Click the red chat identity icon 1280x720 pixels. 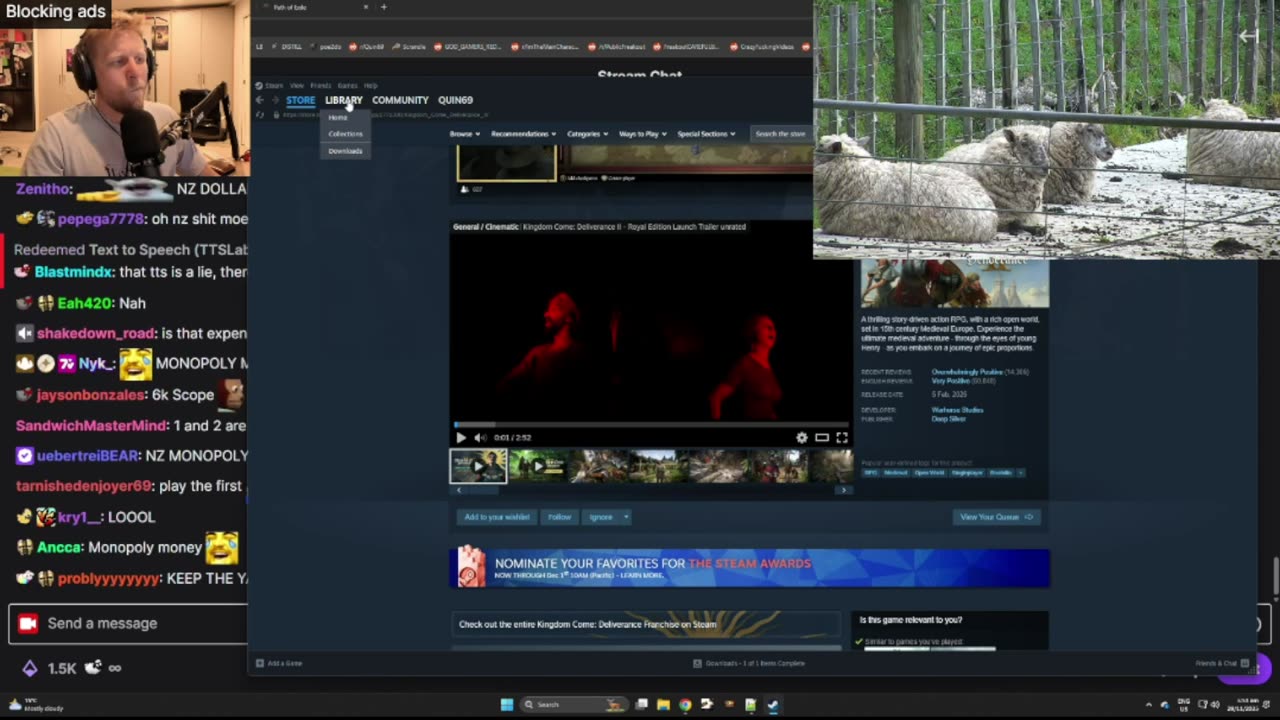click(28, 623)
